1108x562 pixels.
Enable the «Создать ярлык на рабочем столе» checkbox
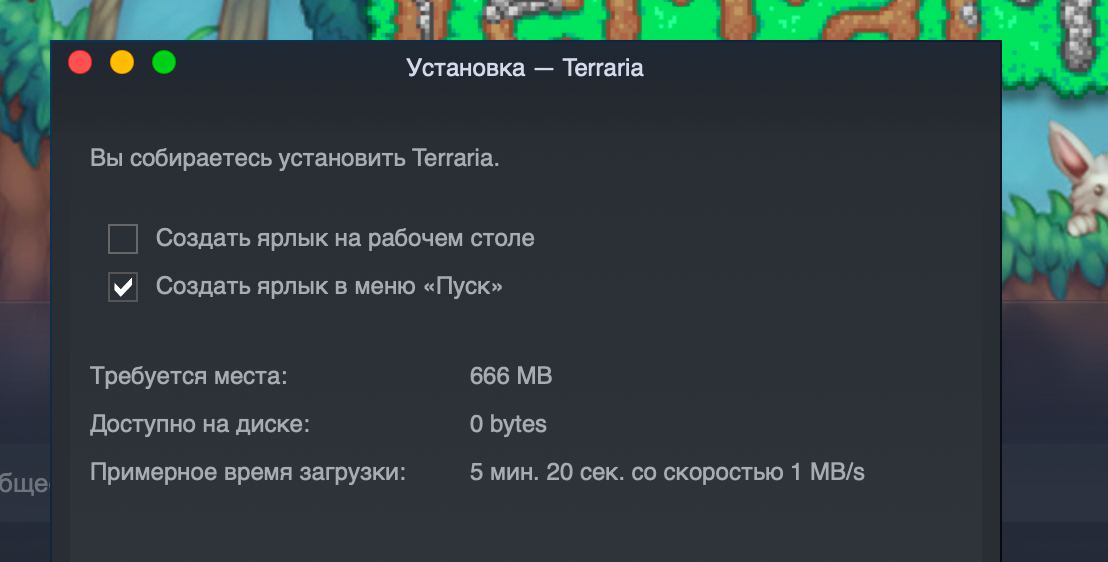coord(123,239)
